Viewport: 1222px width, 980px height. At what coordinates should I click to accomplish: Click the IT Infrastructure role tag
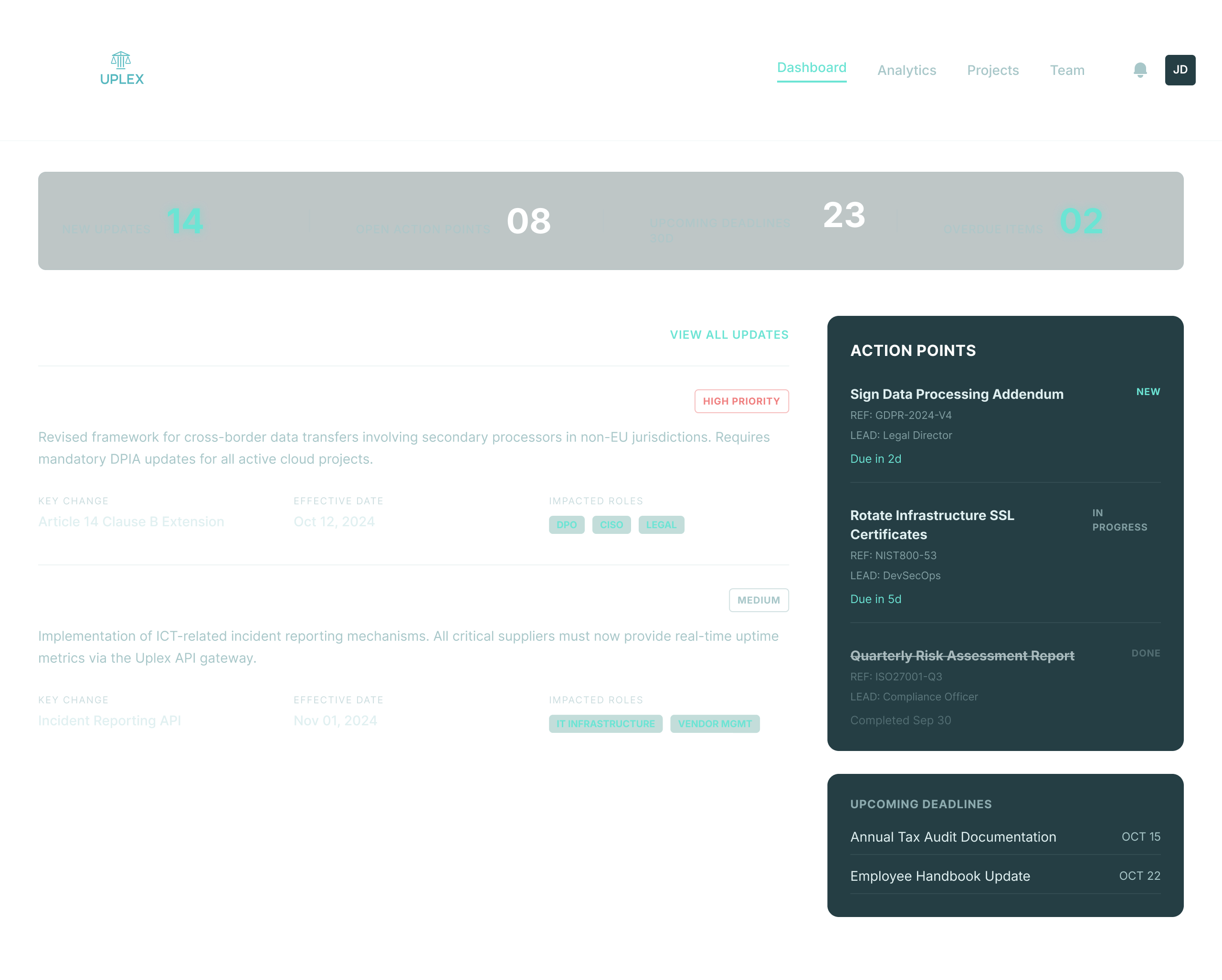pos(605,723)
